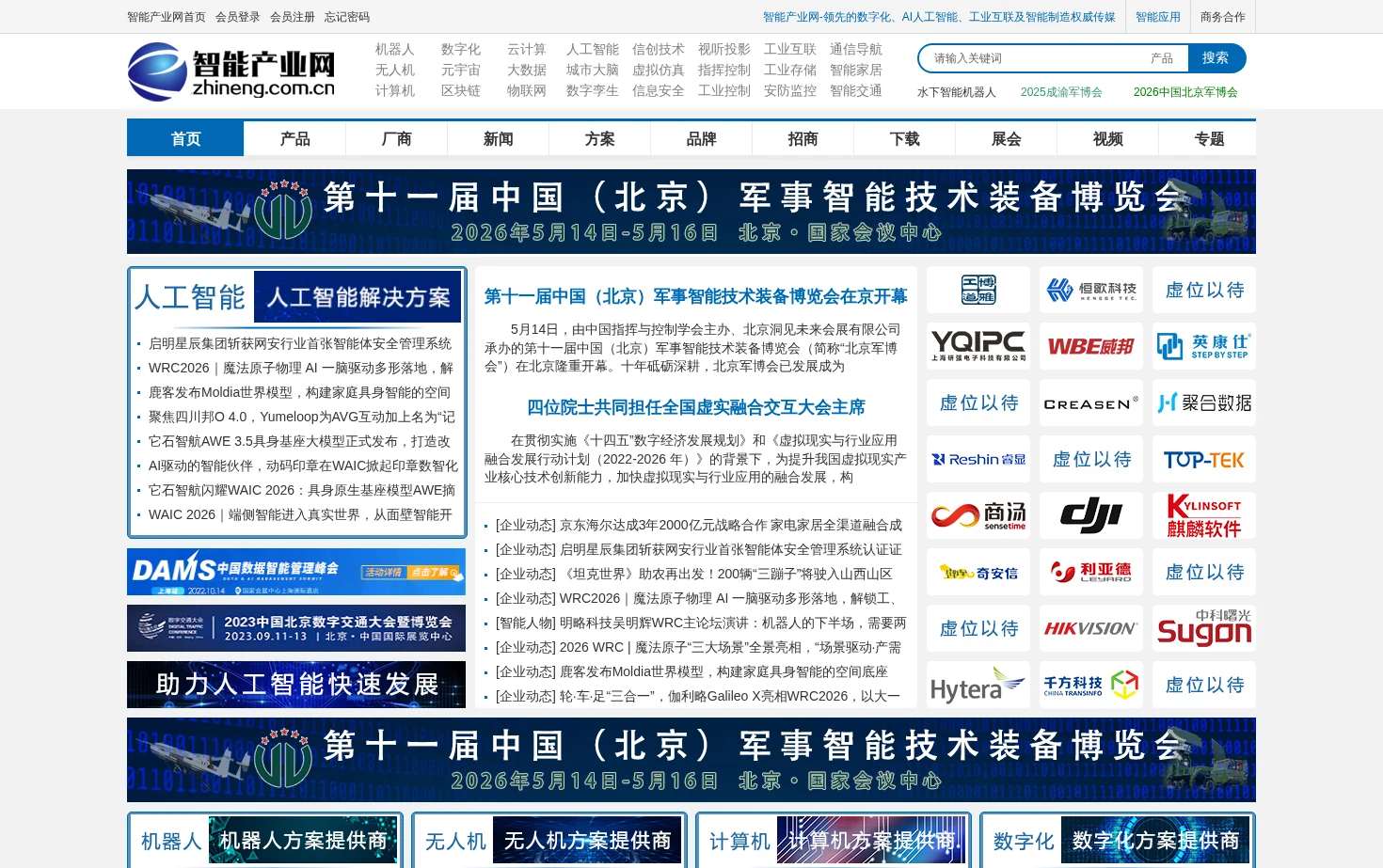Select the 大数据 category link
The height and width of the screenshot is (868, 1383).
(527, 70)
